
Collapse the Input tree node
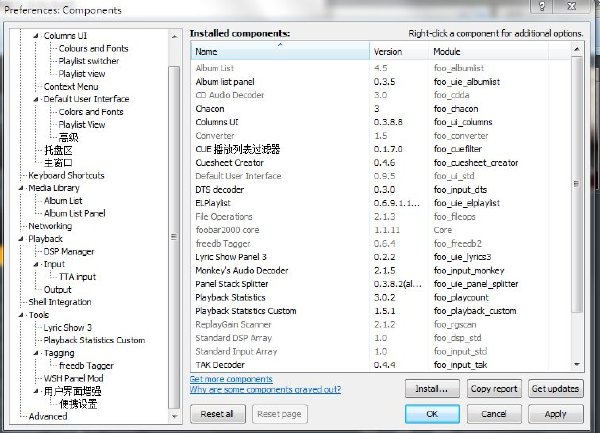pyautogui.click(x=36, y=264)
